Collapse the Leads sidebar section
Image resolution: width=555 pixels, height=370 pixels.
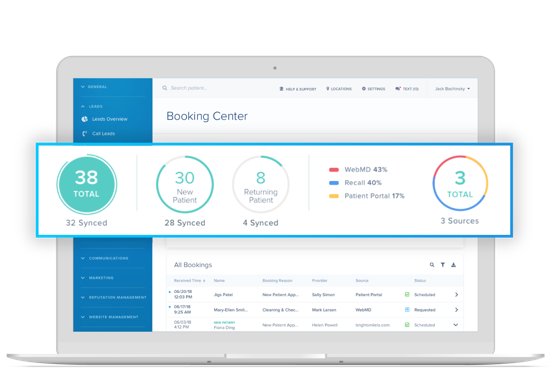(92, 106)
